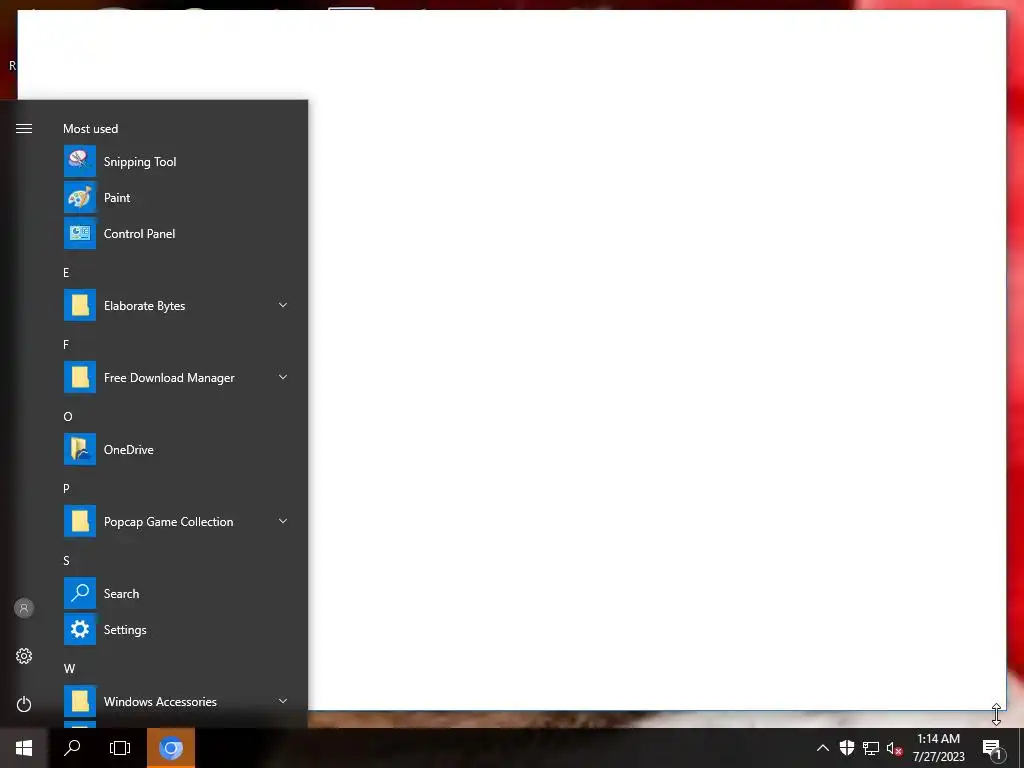Select the letter O section header

coord(67,417)
